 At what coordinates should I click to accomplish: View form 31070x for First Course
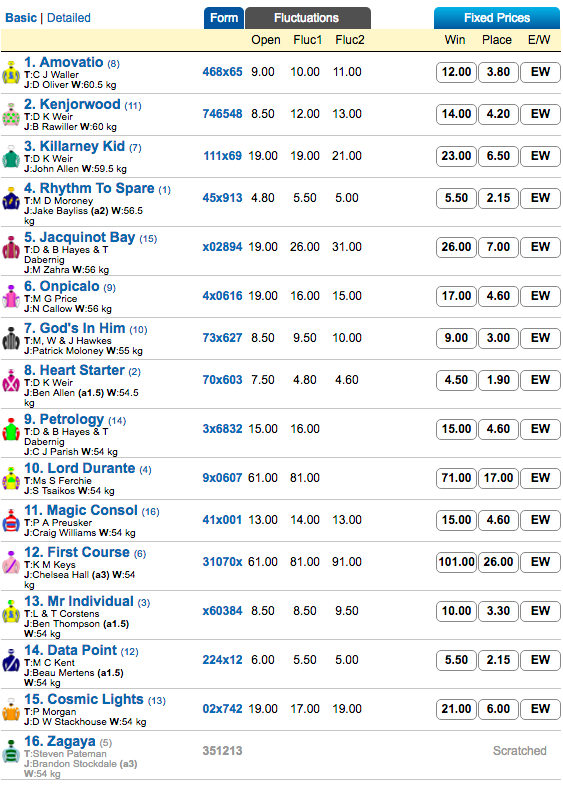point(222,562)
